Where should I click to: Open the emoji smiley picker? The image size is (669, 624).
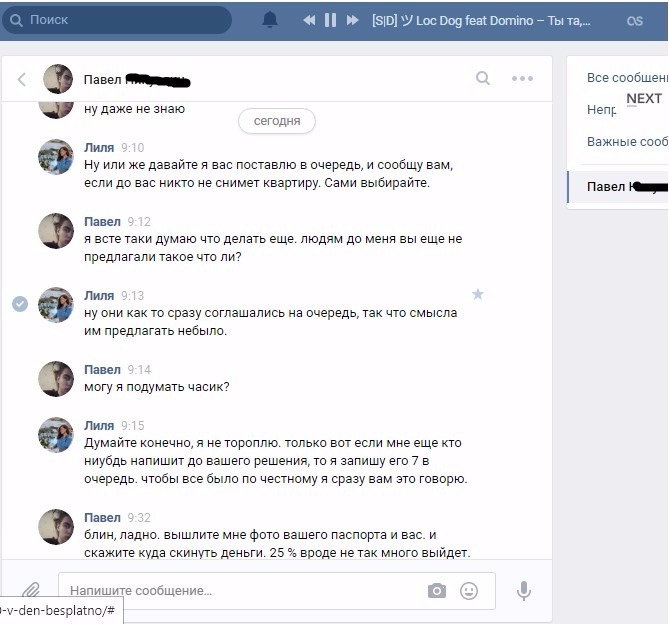click(468, 591)
